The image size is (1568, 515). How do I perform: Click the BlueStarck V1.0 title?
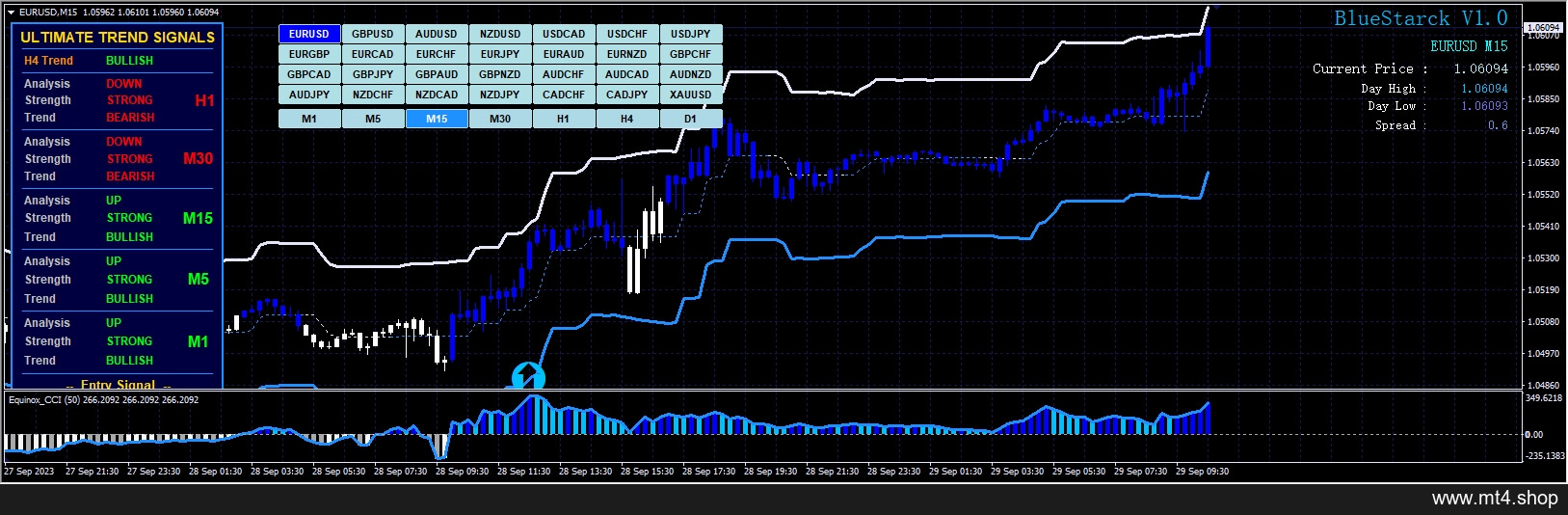click(1421, 18)
